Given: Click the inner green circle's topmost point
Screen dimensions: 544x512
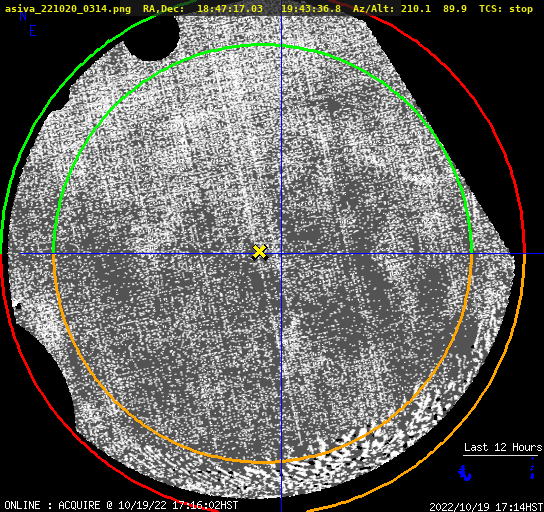Looking at the screenshot, I should [262, 44].
